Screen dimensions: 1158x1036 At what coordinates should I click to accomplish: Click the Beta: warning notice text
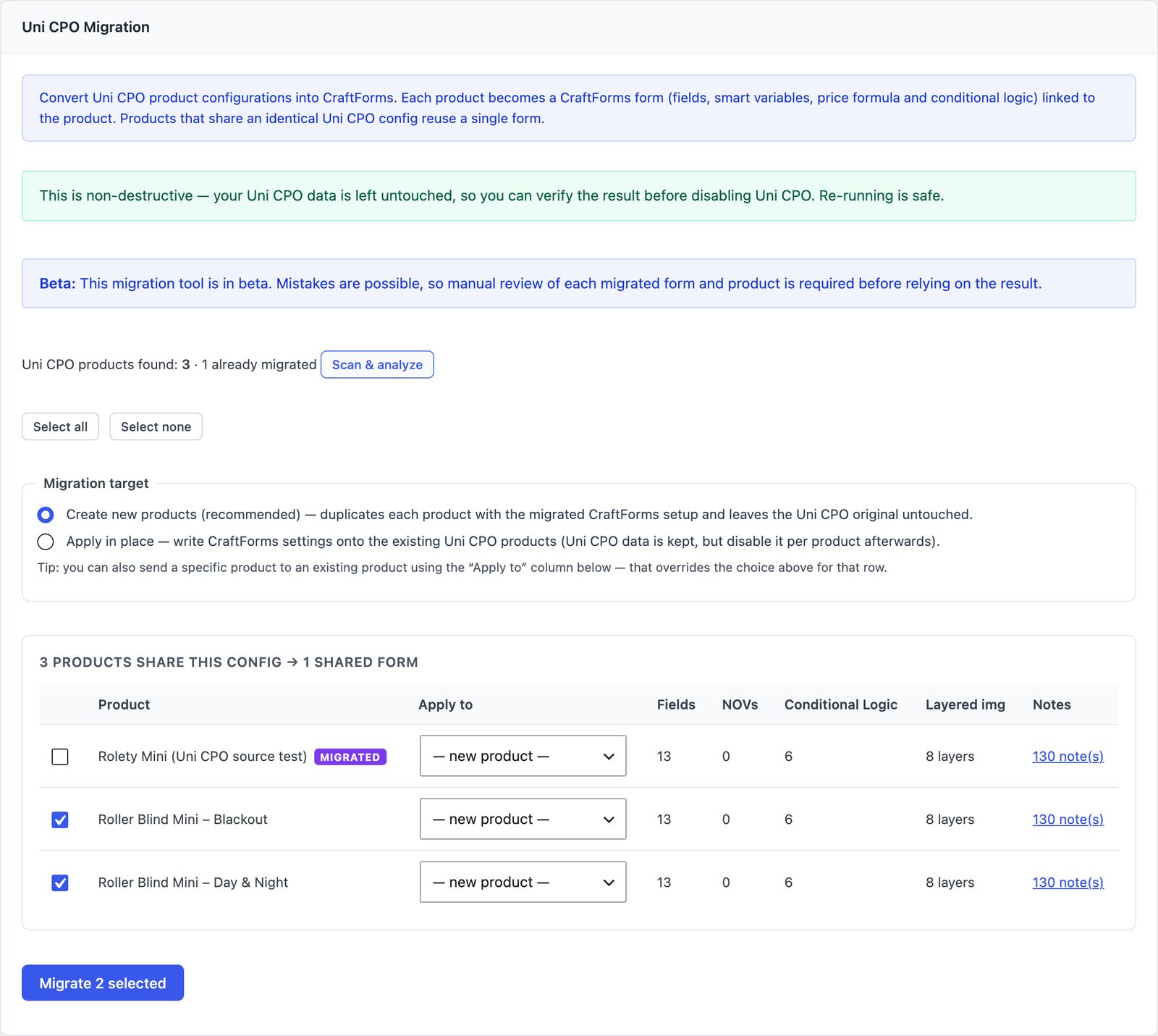coord(541,284)
